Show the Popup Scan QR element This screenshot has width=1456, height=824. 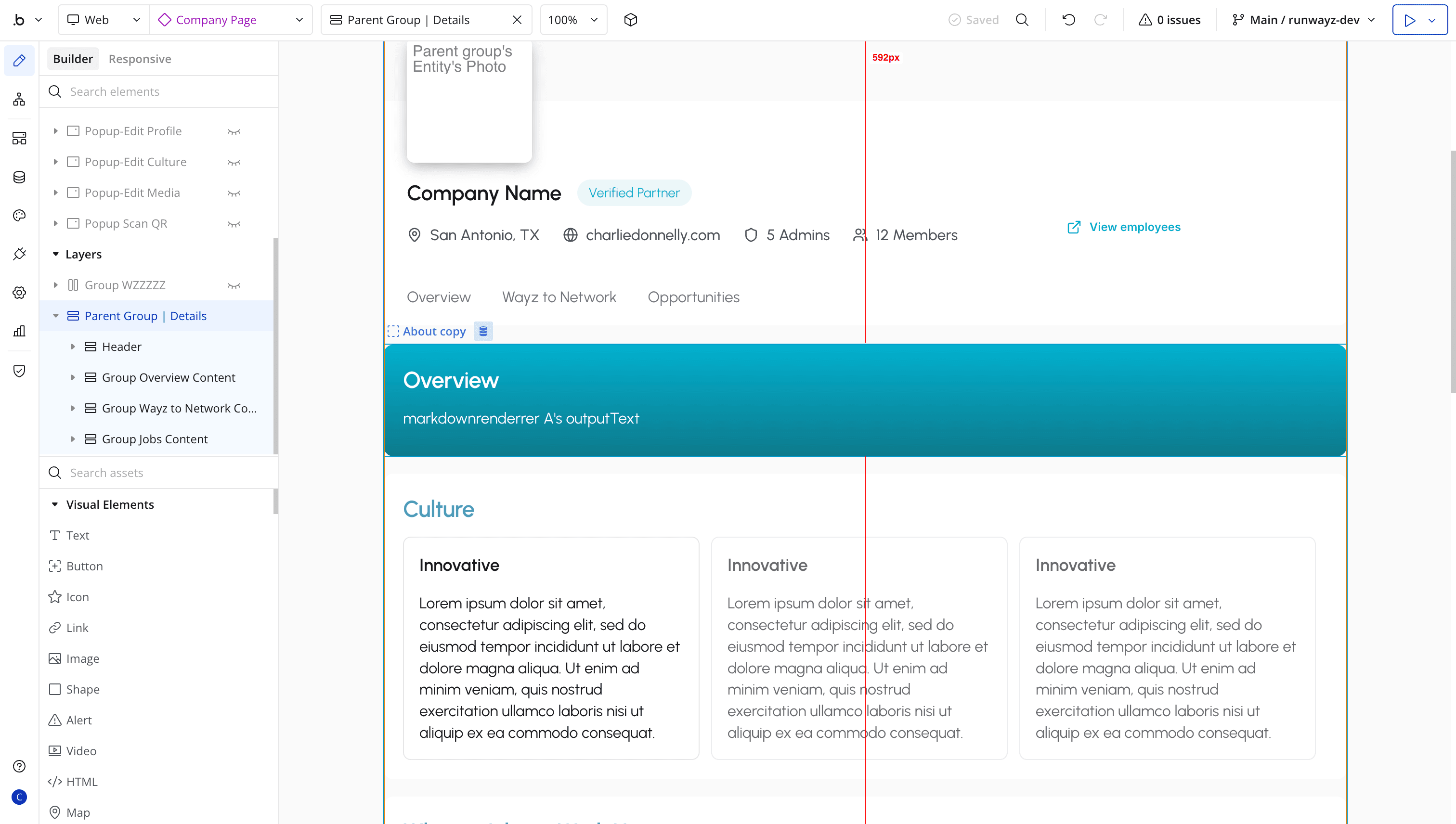(x=234, y=223)
